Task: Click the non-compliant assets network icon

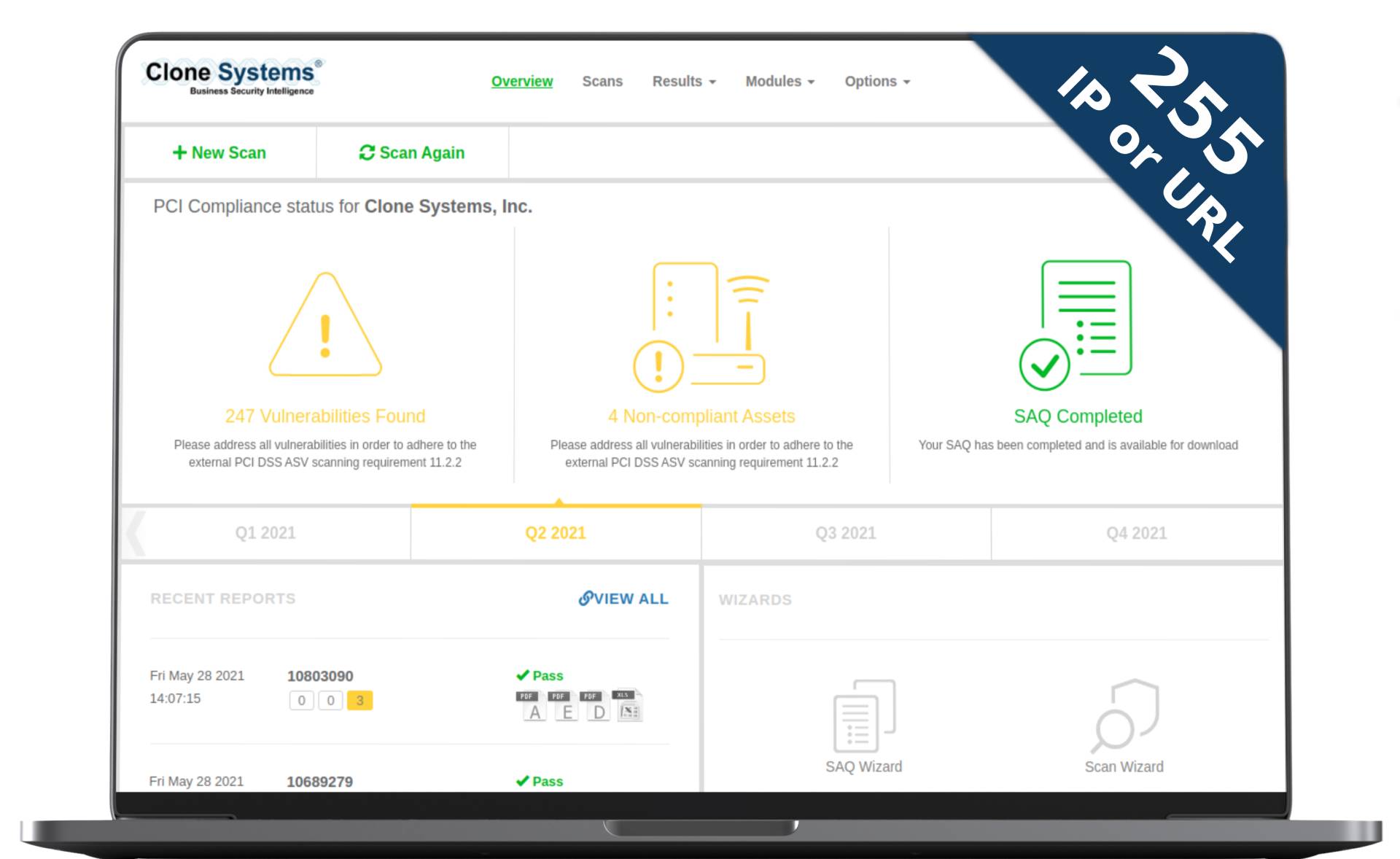Action: pos(701,327)
